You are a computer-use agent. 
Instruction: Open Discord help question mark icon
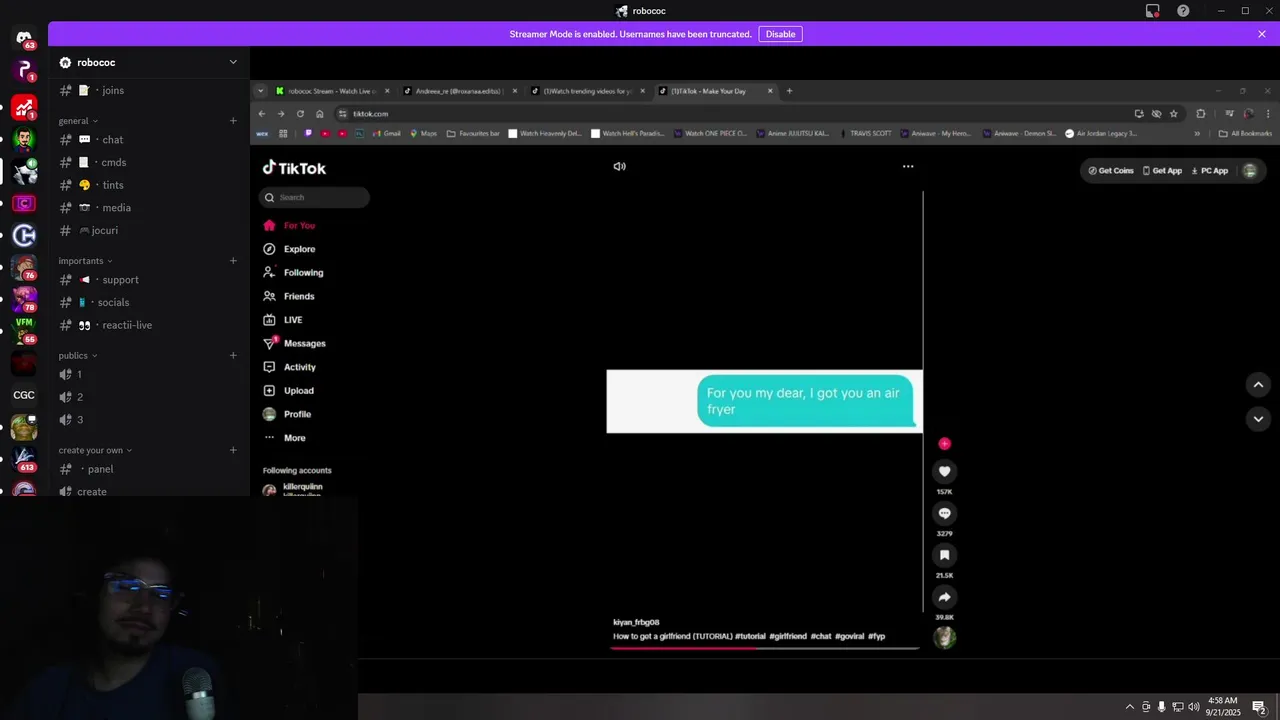click(x=1183, y=11)
